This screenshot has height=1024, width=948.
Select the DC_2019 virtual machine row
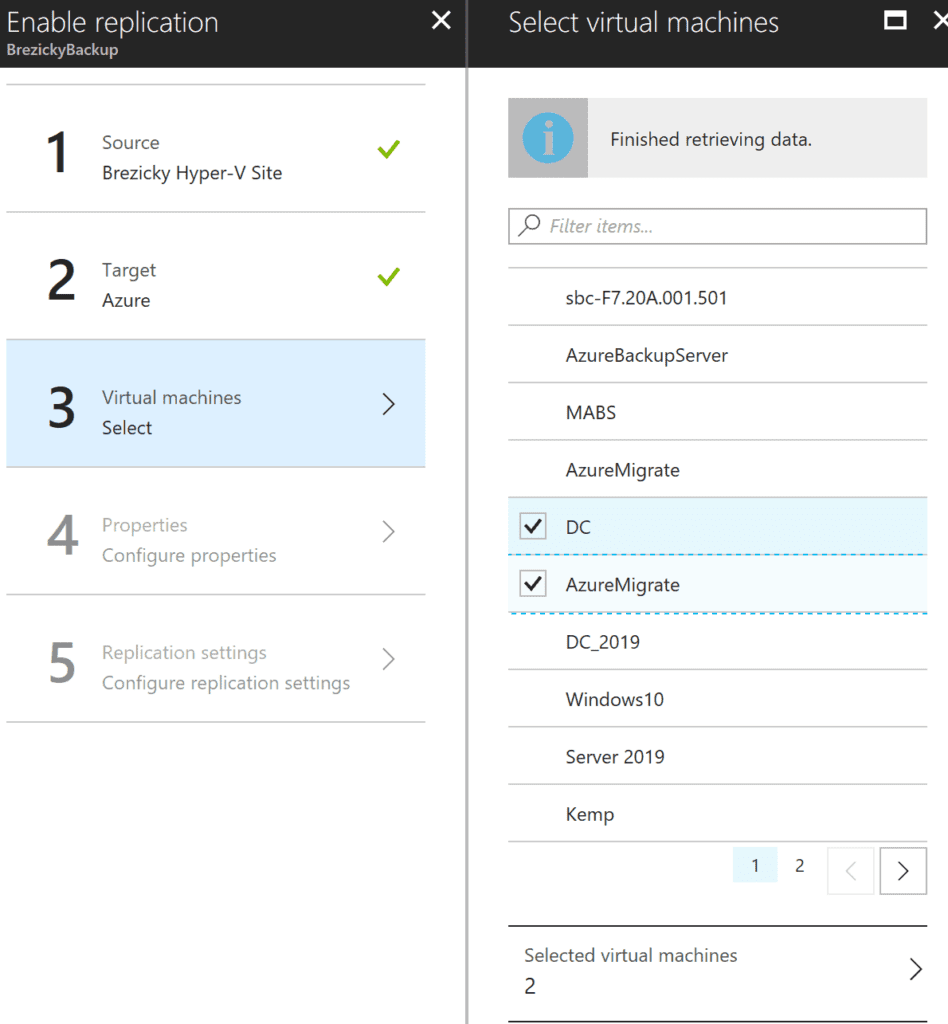(718, 642)
